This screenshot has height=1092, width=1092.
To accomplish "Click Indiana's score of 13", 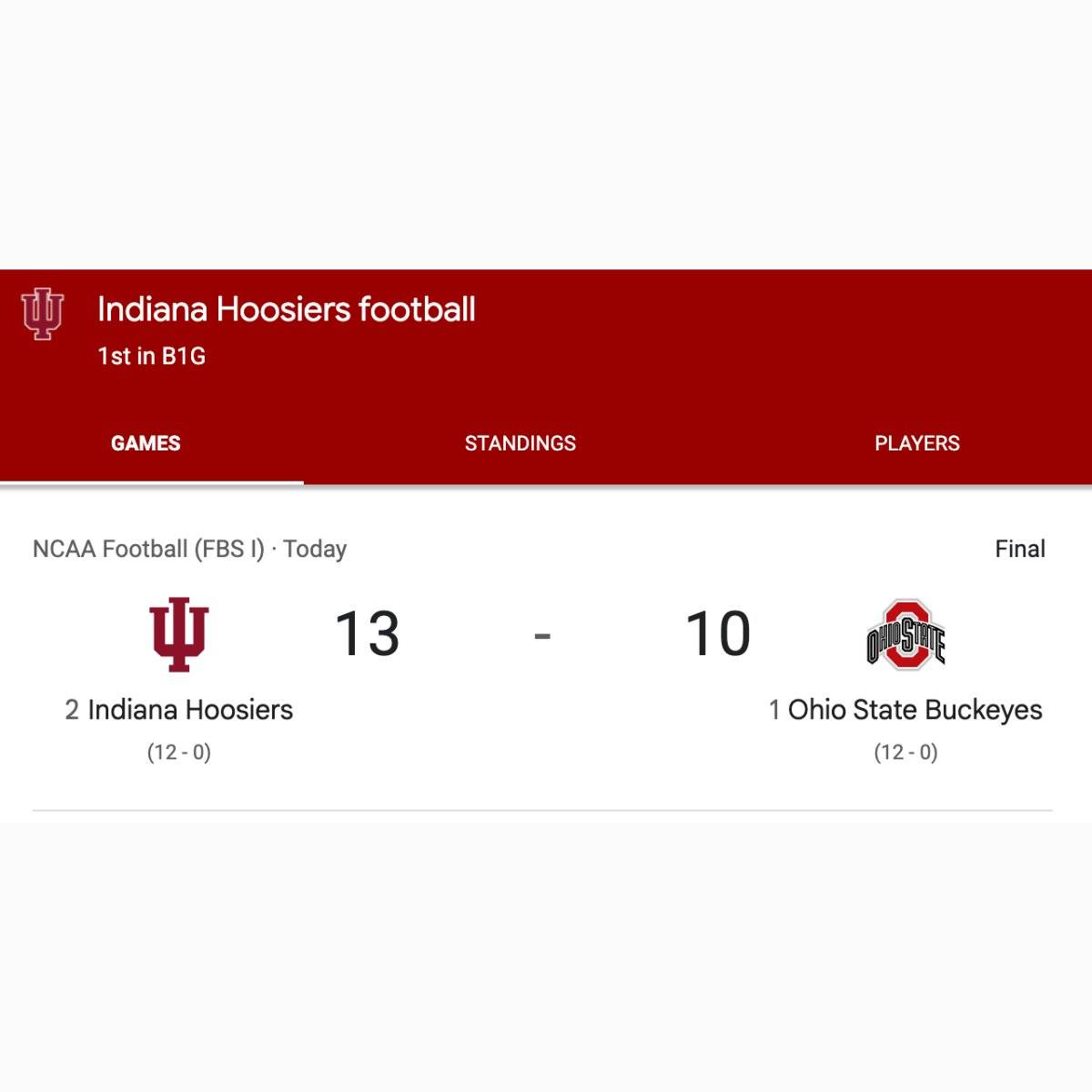I will point(368,633).
